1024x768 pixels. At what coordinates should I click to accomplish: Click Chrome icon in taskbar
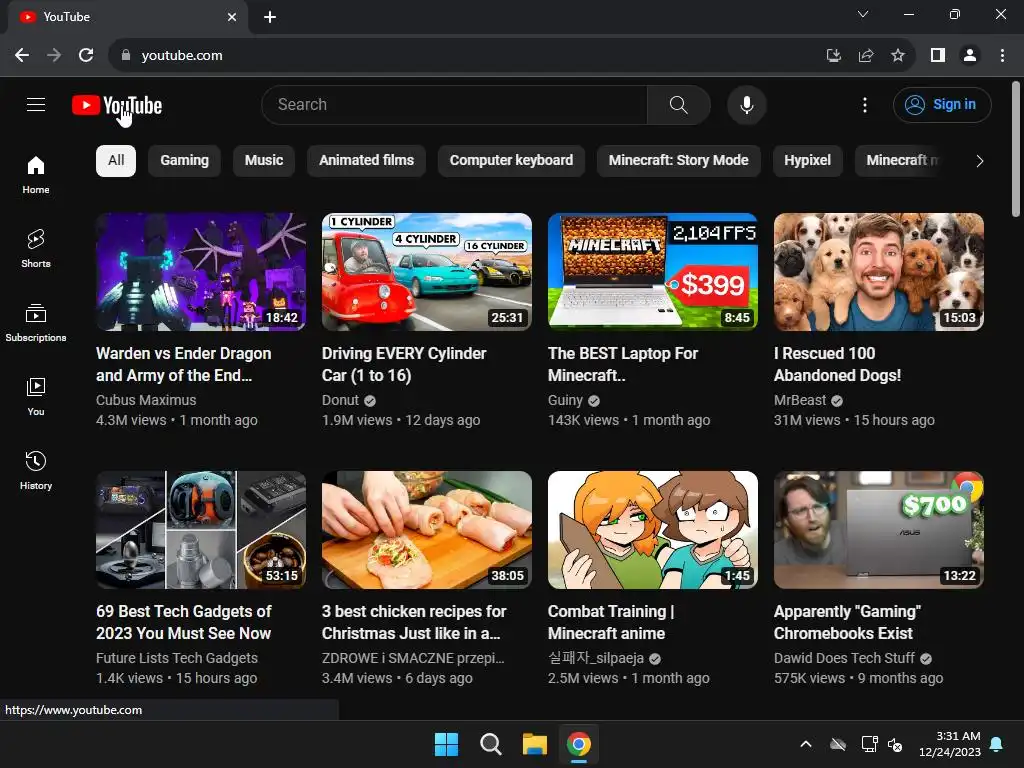tap(579, 744)
